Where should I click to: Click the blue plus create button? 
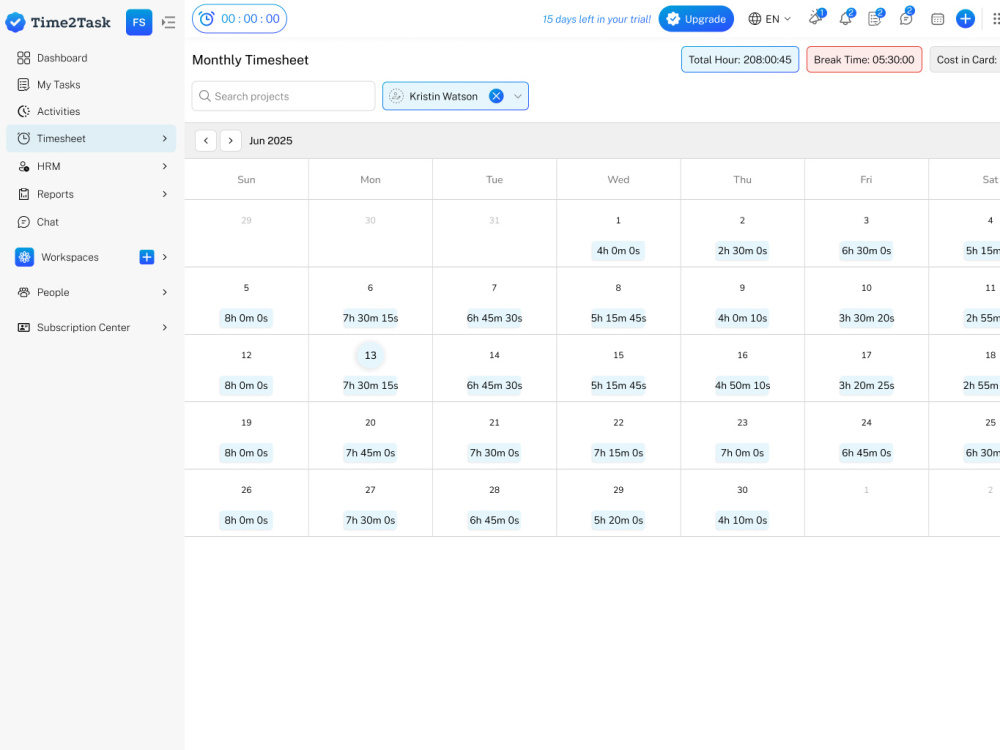[966, 19]
